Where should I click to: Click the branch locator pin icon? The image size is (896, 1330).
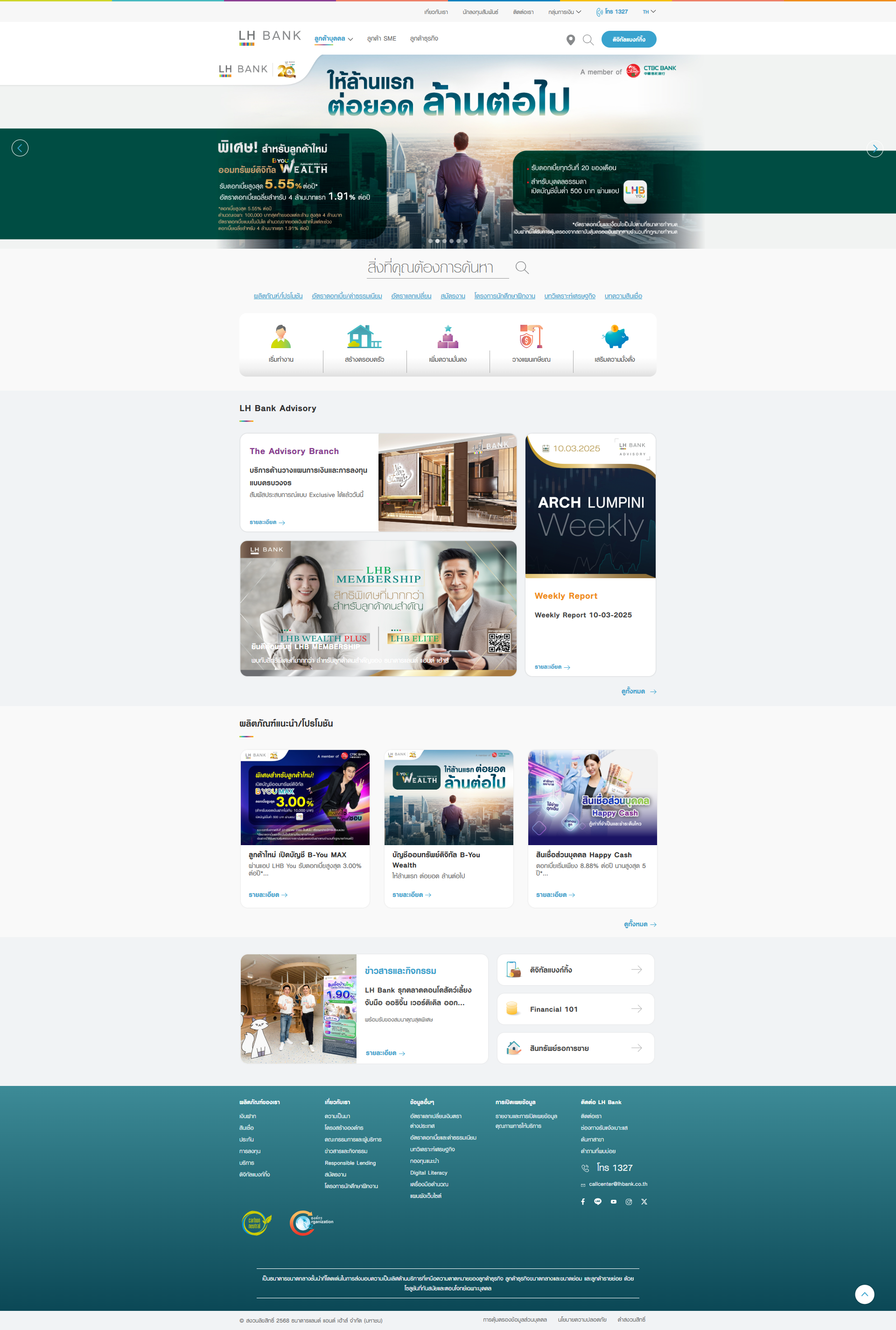(570, 39)
